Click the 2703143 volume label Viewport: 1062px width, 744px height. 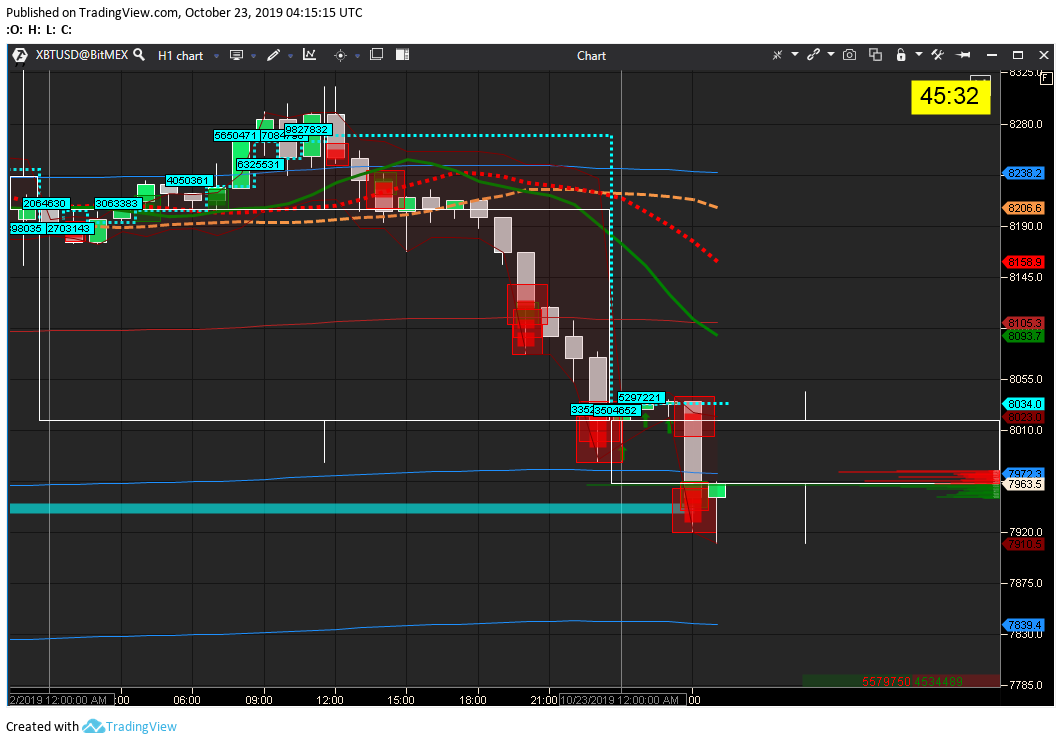[69, 228]
